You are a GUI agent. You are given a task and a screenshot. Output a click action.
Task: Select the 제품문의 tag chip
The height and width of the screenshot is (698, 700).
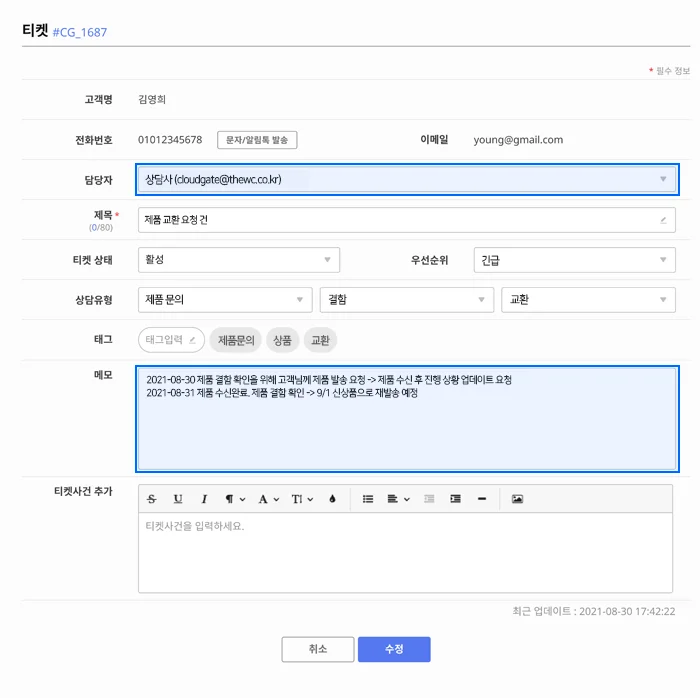coord(236,340)
